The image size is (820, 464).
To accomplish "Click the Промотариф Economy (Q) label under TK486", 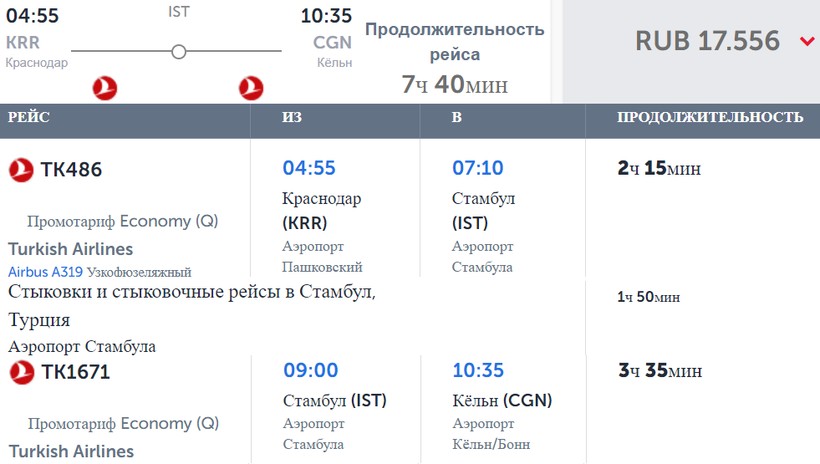I will pyautogui.click(x=123, y=221).
